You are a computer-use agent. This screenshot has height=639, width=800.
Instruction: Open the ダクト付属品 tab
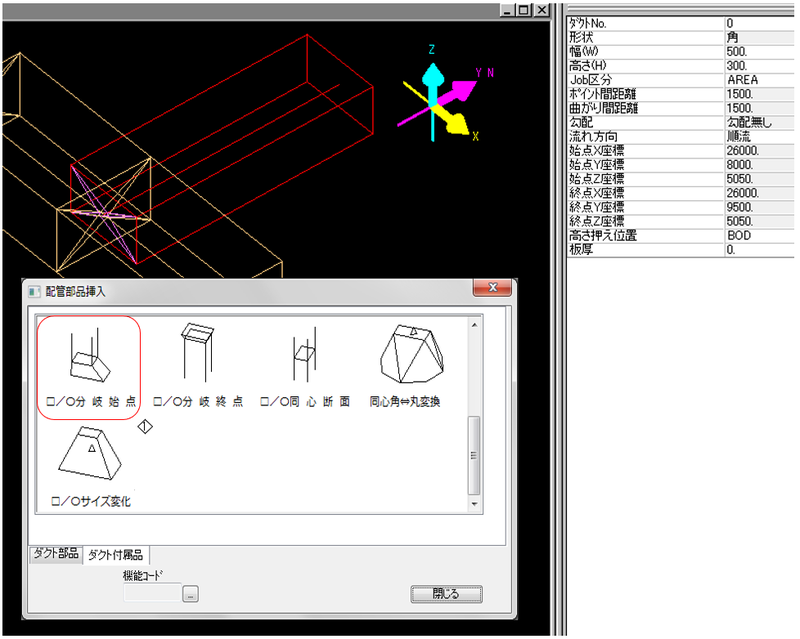116,554
